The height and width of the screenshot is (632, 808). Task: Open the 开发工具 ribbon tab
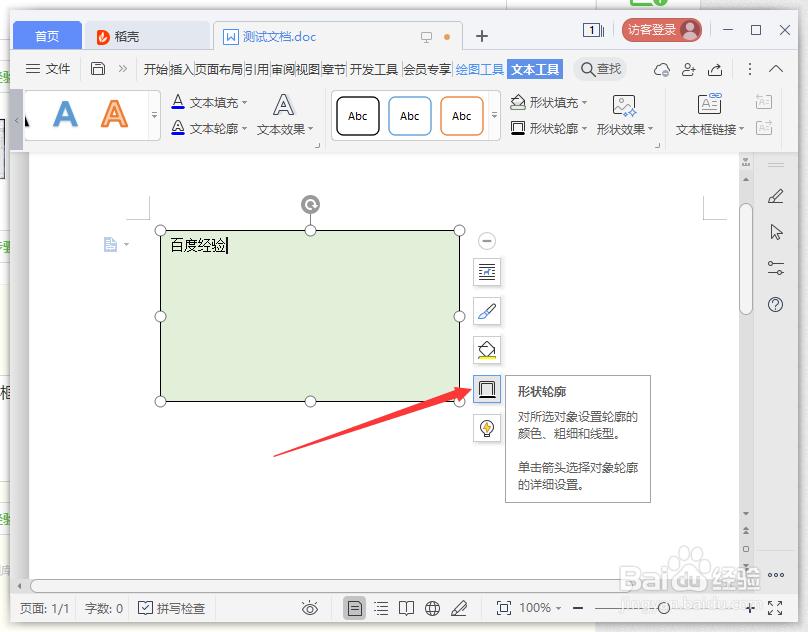click(374, 69)
